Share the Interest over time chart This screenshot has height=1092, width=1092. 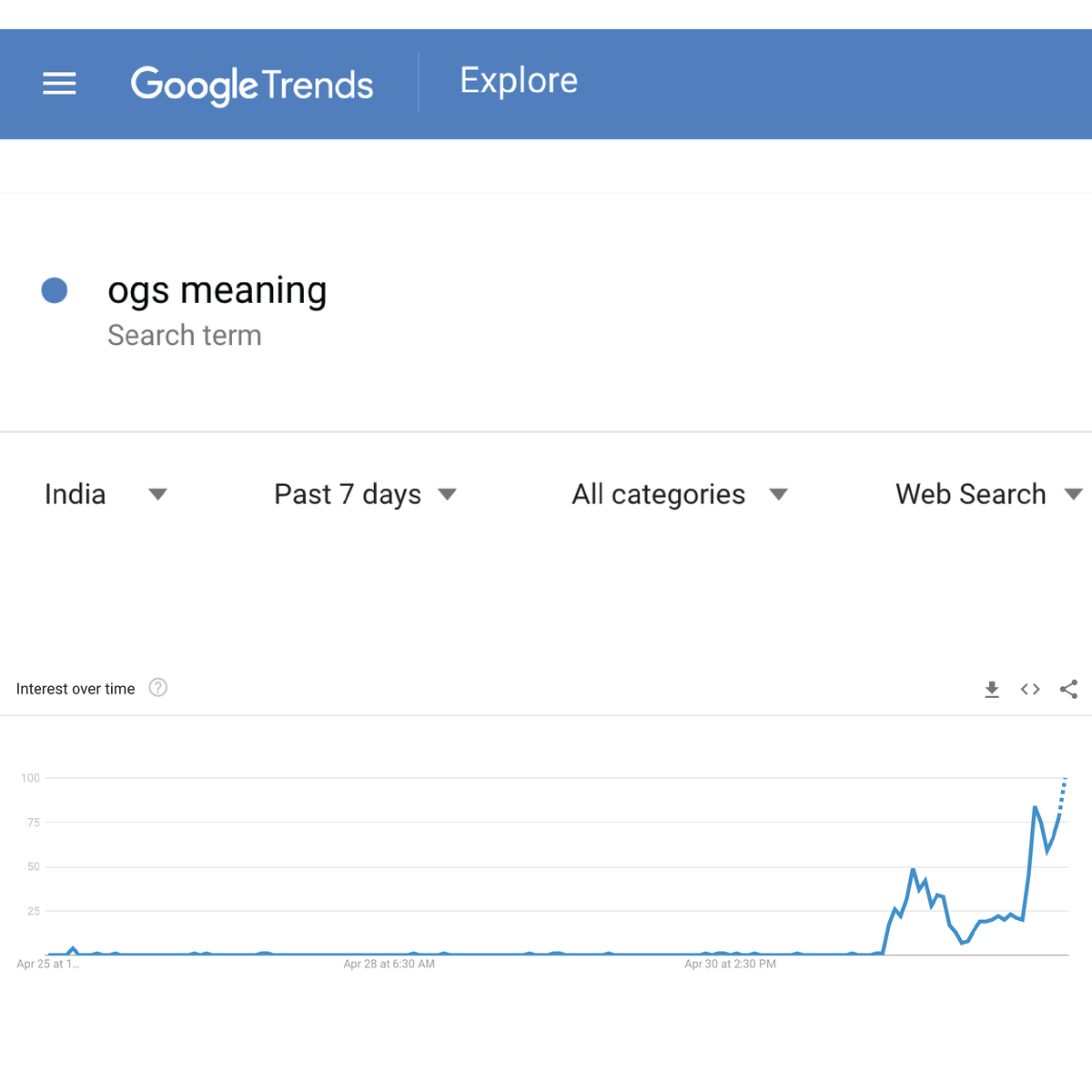click(1068, 689)
